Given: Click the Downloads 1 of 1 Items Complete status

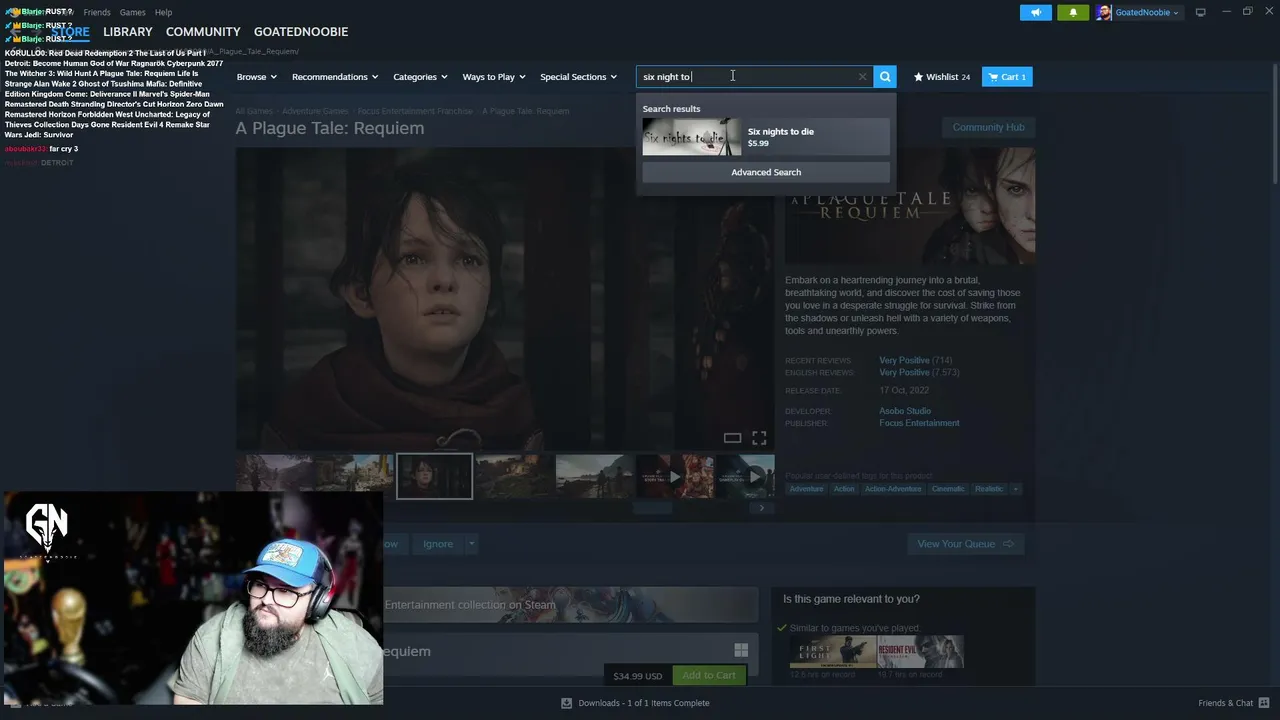Looking at the screenshot, I should point(644,703).
